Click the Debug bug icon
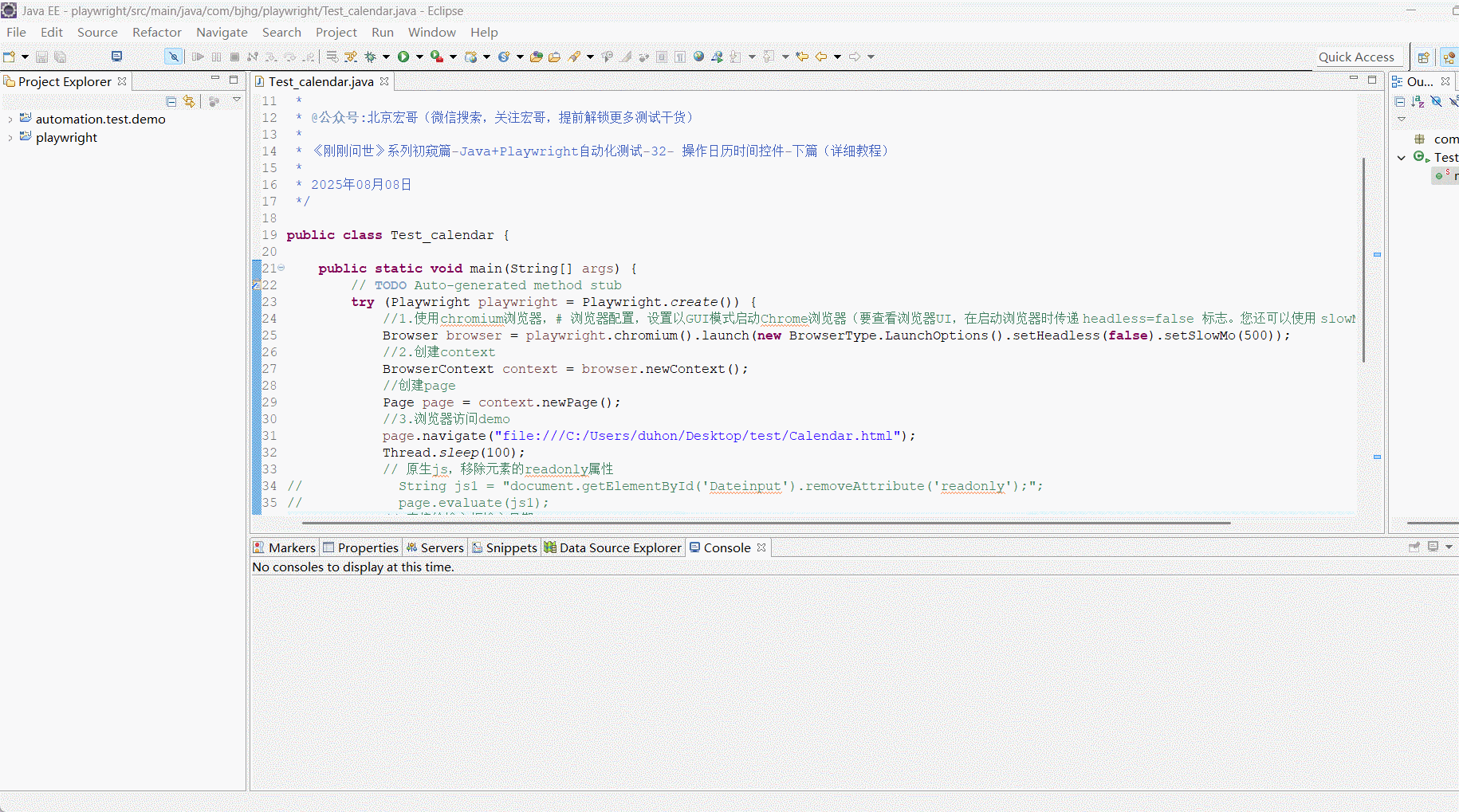The image size is (1459, 812). click(370, 57)
